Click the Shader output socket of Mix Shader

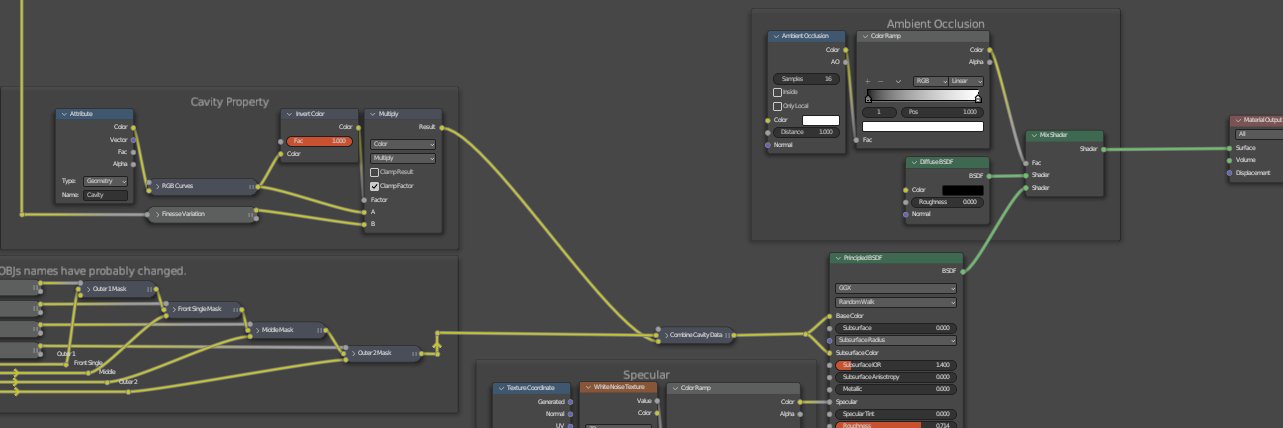click(1104, 150)
